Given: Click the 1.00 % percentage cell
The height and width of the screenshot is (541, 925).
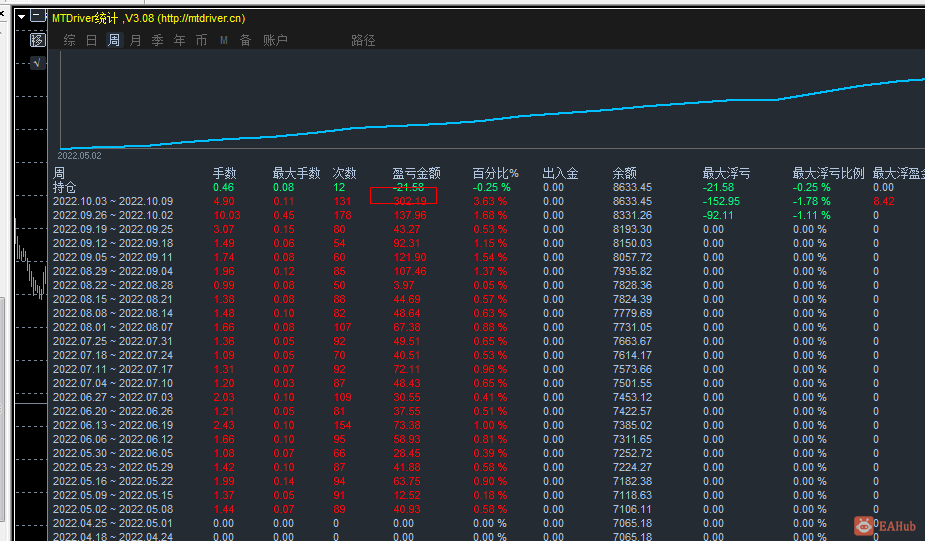Looking at the screenshot, I should coord(490,425).
